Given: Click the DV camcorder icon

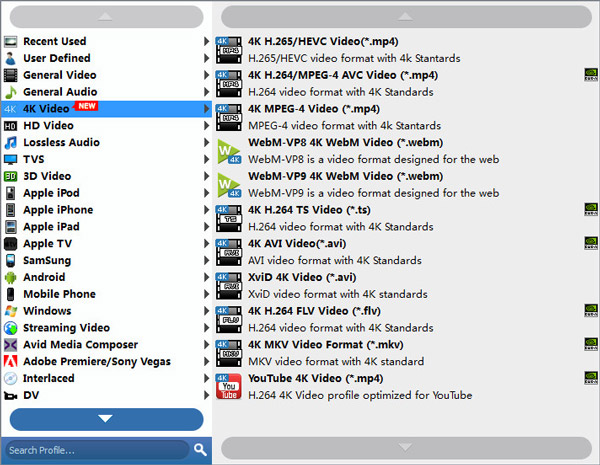Looking at the screenshot, I should [10, 395].
